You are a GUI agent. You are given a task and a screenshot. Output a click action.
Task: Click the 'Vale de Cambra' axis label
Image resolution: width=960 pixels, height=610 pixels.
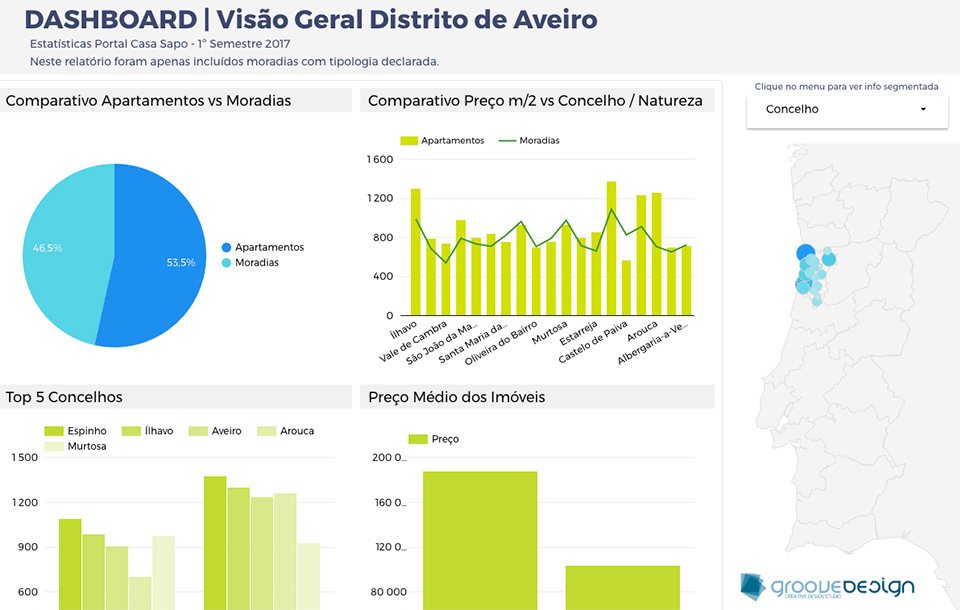coord(413,341)
